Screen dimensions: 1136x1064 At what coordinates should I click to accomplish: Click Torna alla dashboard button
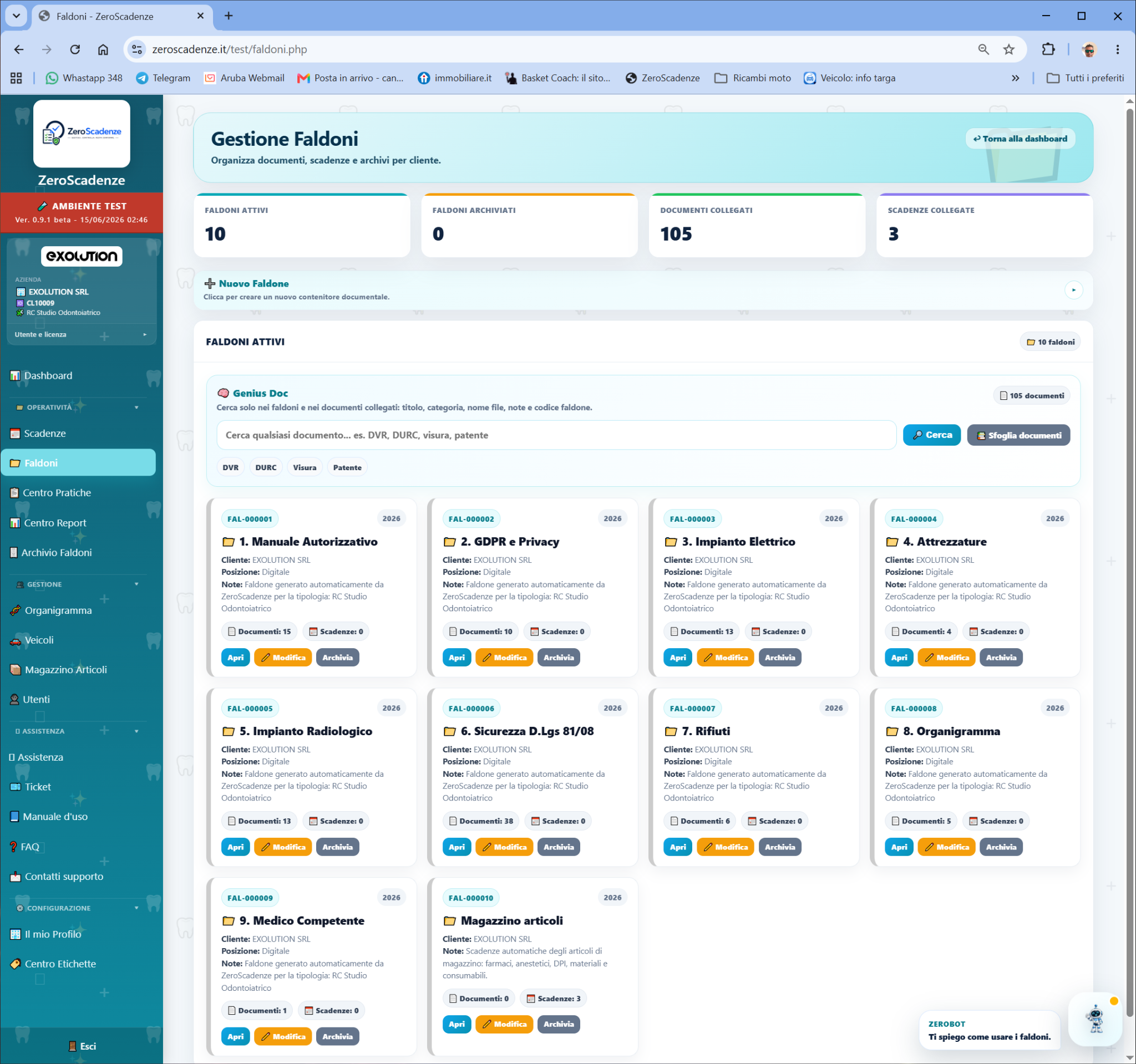[1020, 138]
